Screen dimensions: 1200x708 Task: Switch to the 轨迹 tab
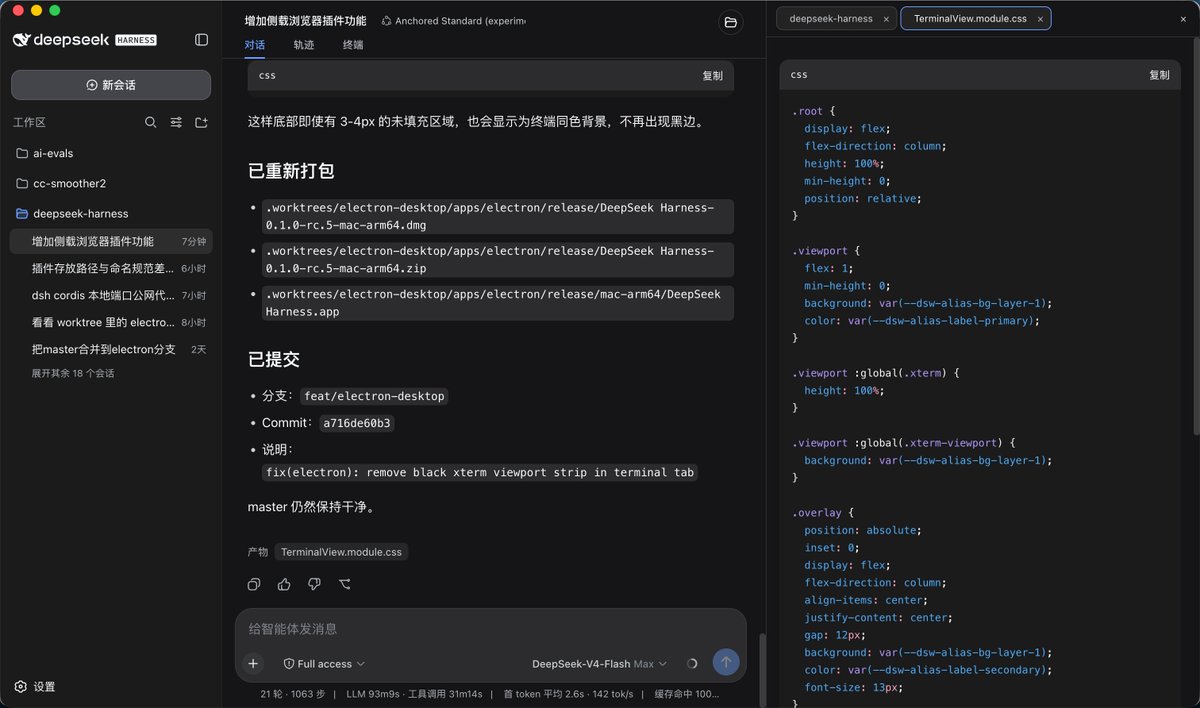[x=304, y=45]
